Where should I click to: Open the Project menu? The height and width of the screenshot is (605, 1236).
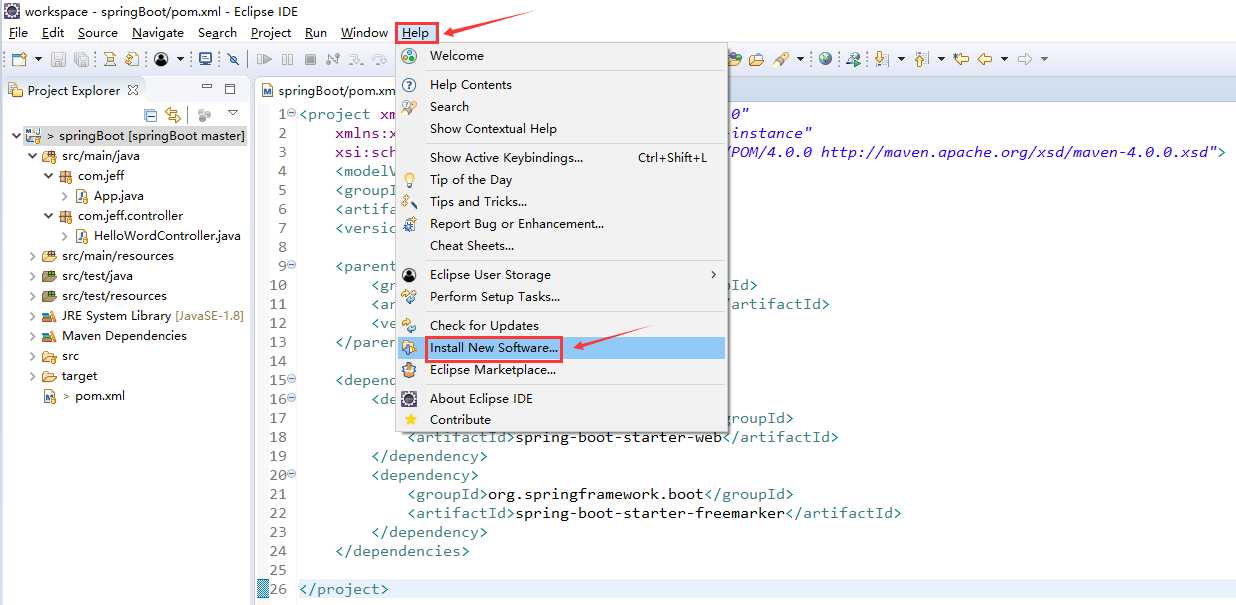coord(271,33)
